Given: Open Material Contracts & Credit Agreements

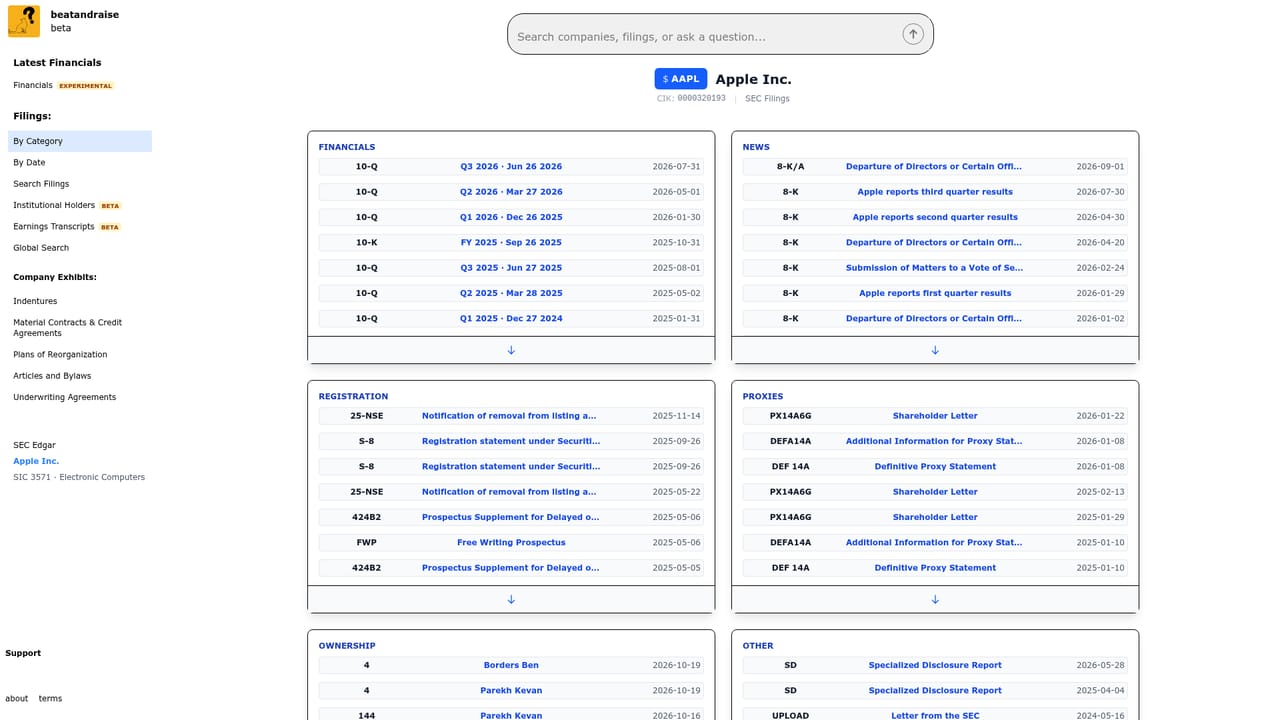Looking at the screenshot, I should coord(67,328).
